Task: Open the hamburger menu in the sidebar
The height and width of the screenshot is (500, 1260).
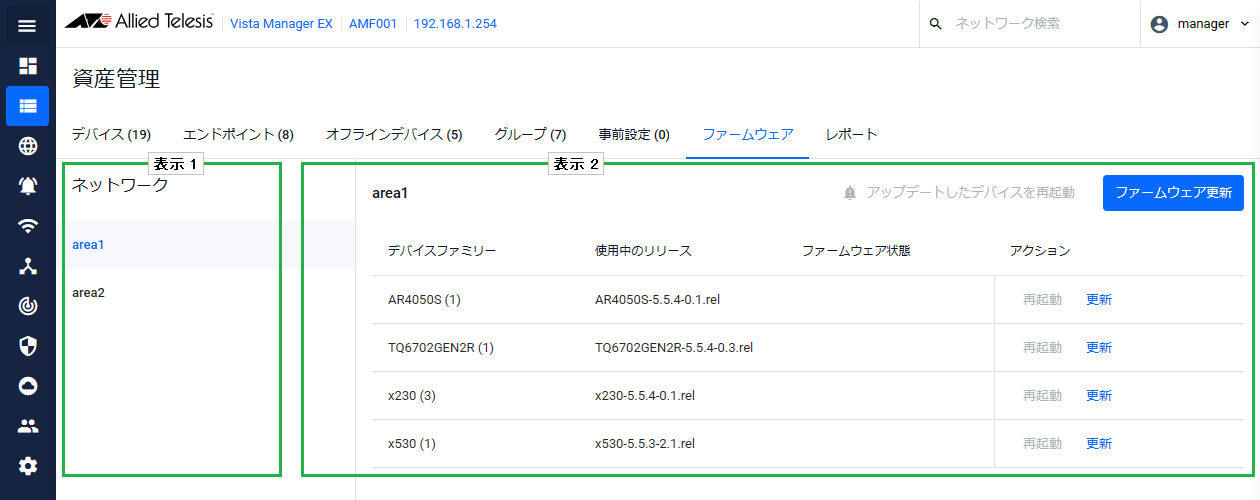Action: point(27,26)
